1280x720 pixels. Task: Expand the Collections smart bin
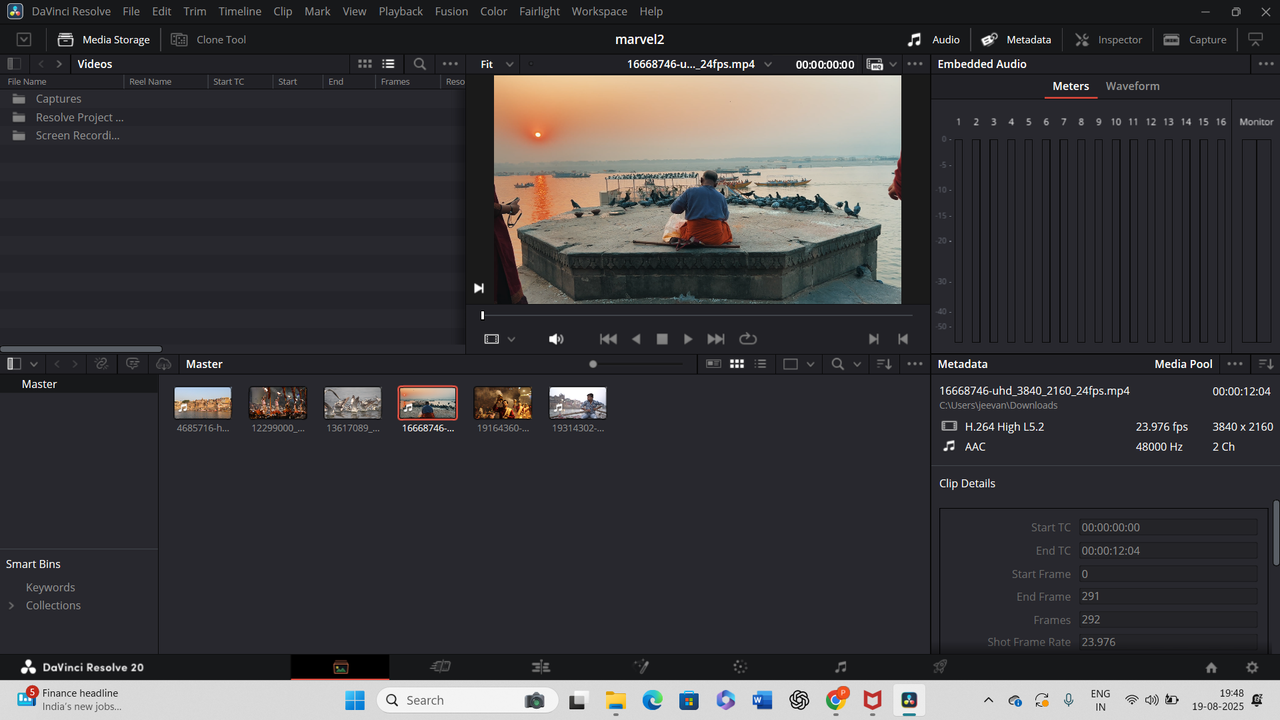[x=12, y=606]
